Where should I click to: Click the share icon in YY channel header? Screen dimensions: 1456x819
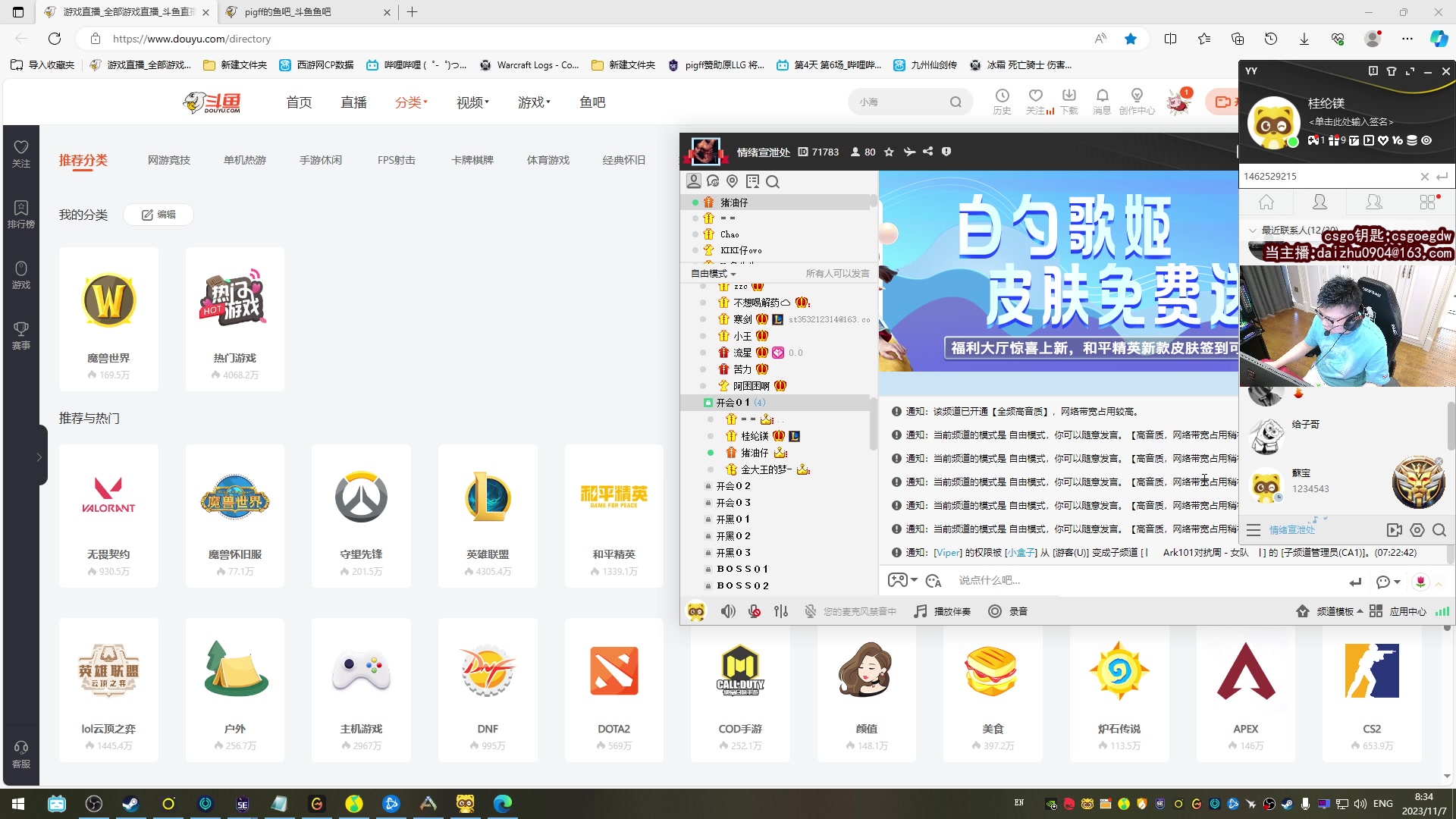(927, 152)
